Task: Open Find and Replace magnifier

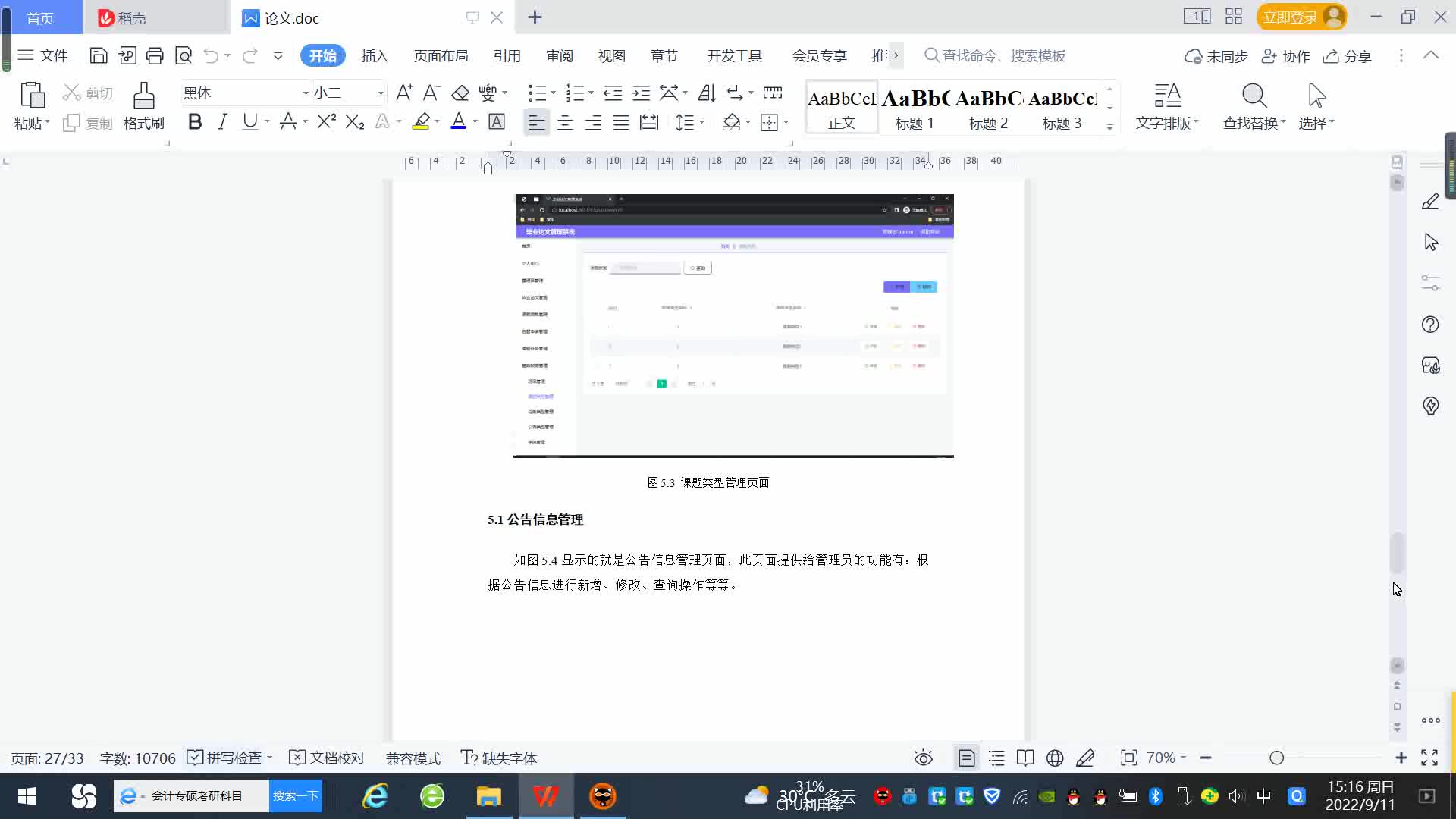Action: coord(1254,96)
